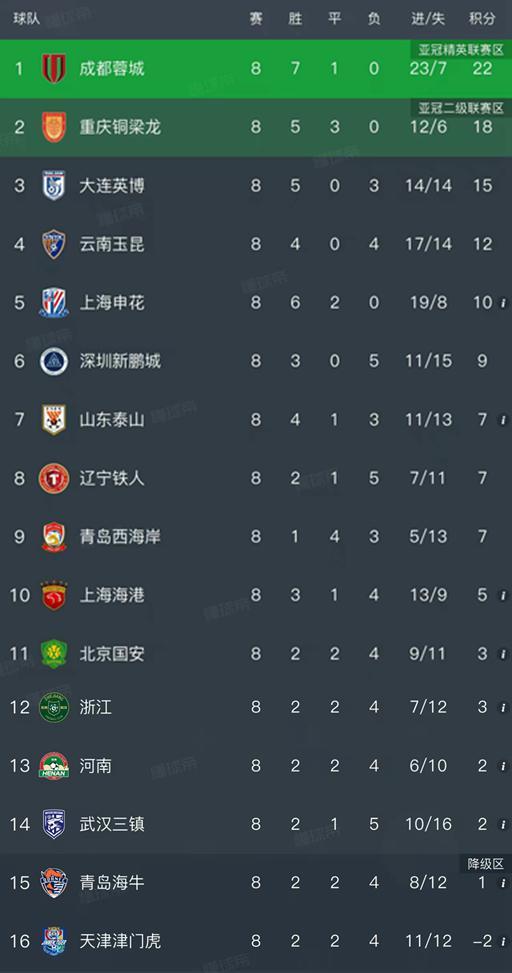
Task: Select the 云南玉昆 team name
Action: point(112,244)
